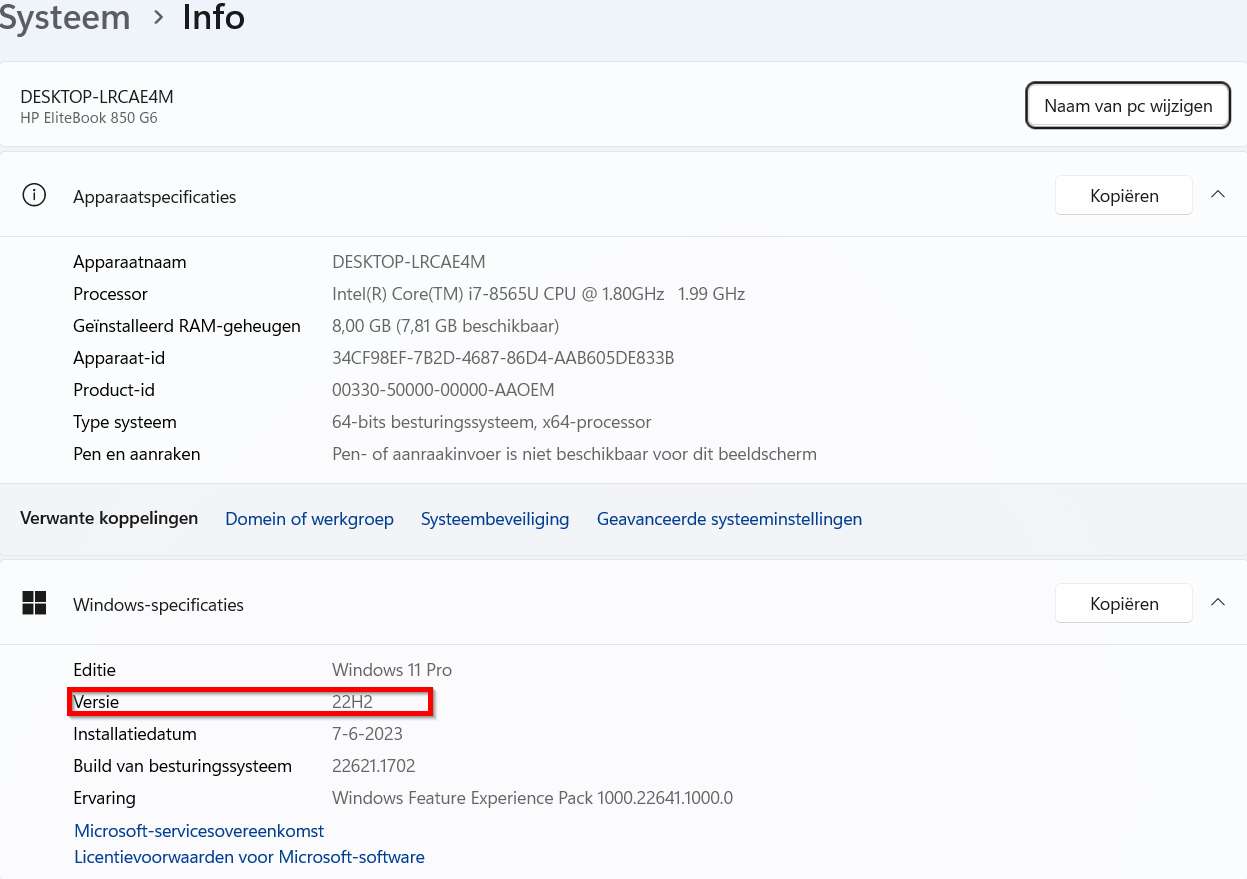This screenshot has height=879, width=1247.
Task: Select the installation date 7-6-2023
Action: tap(367, 734)
